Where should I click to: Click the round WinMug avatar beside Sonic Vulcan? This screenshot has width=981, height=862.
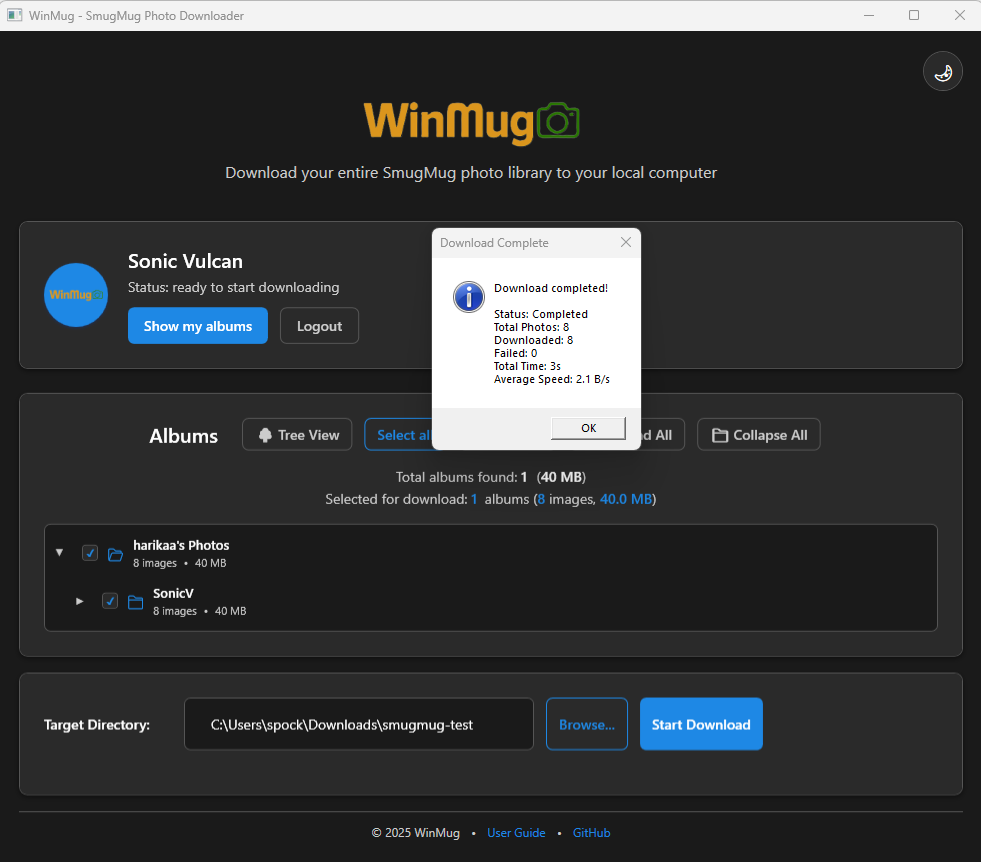click(75, 295)
